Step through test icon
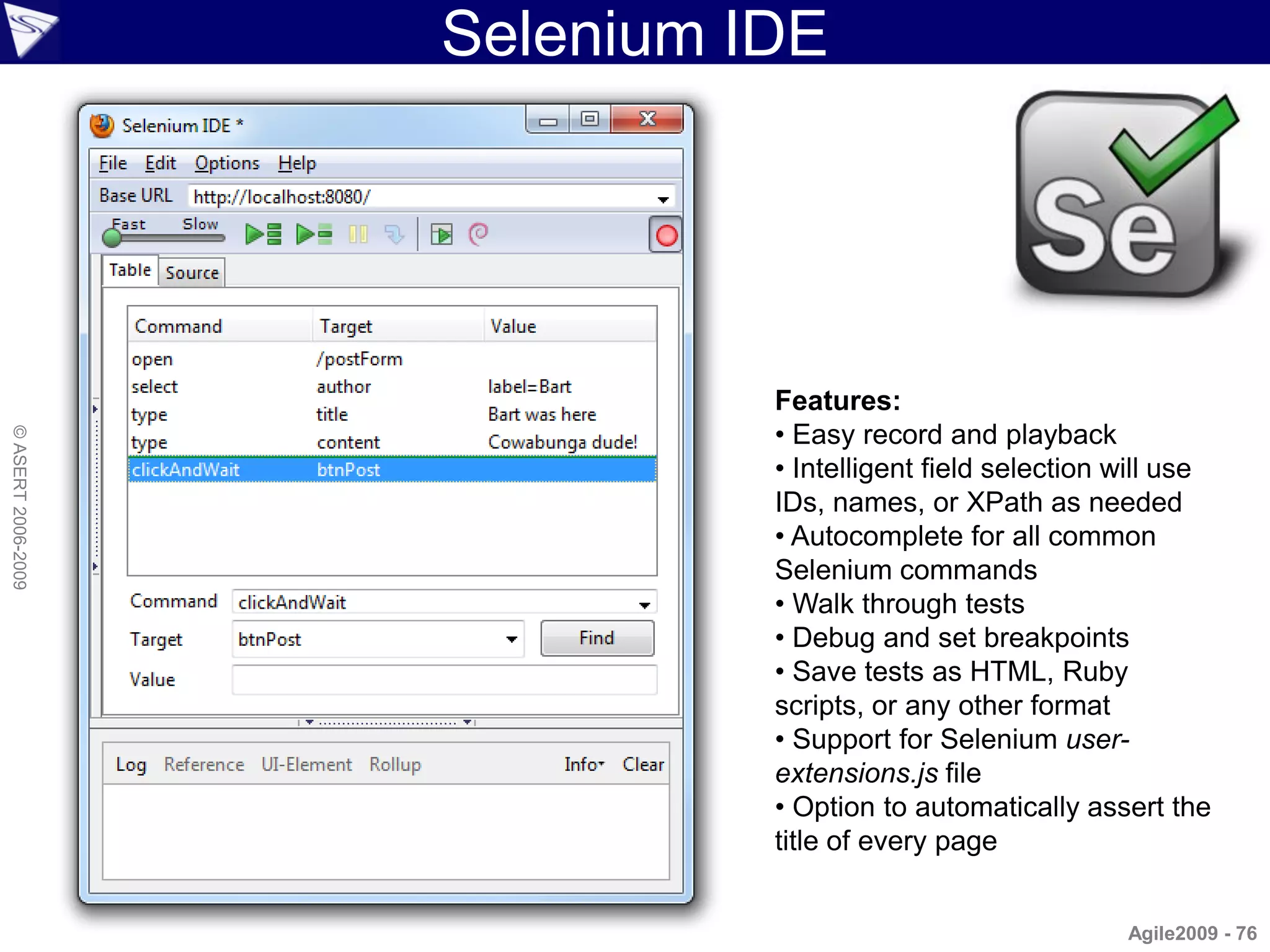The image size is (1270, 952). (394, 234)
